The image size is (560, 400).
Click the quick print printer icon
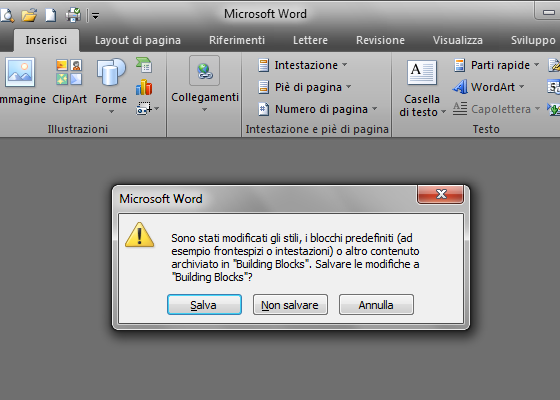pyautogui.click(x=73, y=15)
